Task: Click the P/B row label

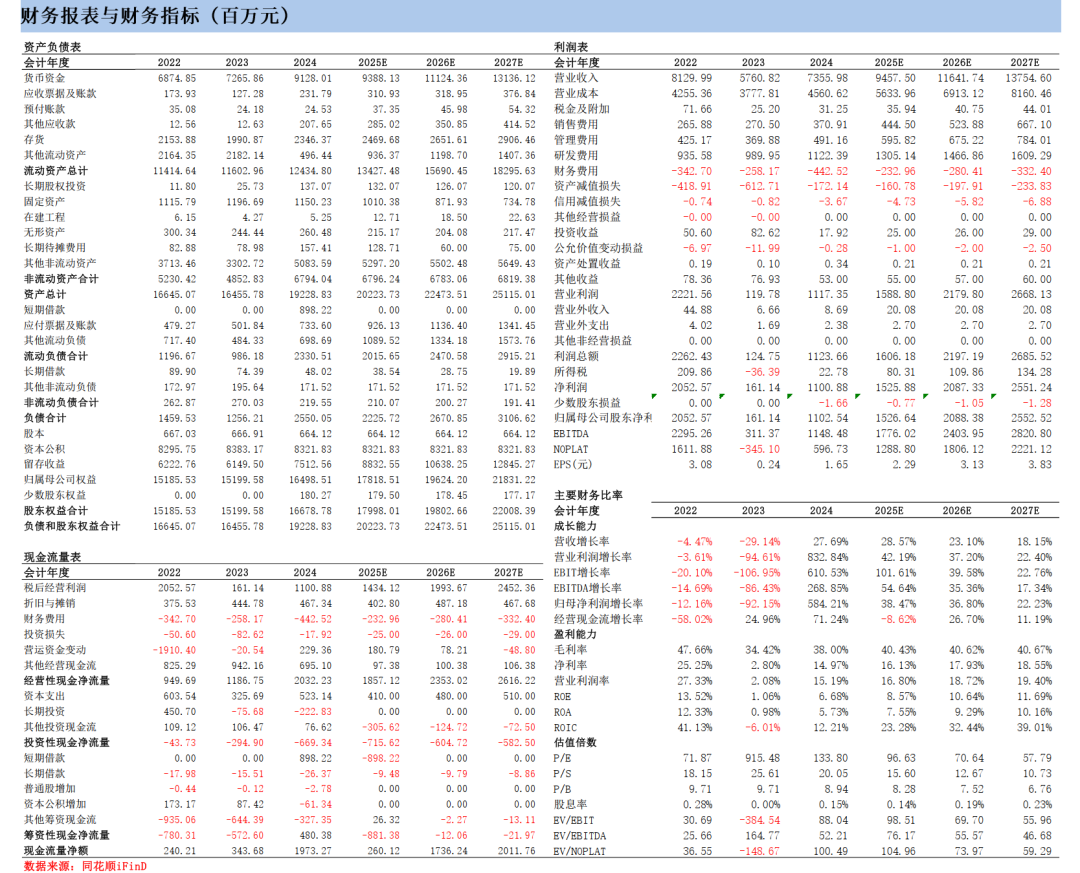Action: coord(562,789)
